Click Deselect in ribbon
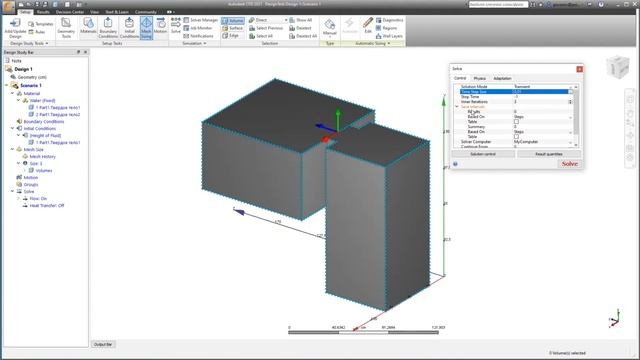 coord(300,28)
